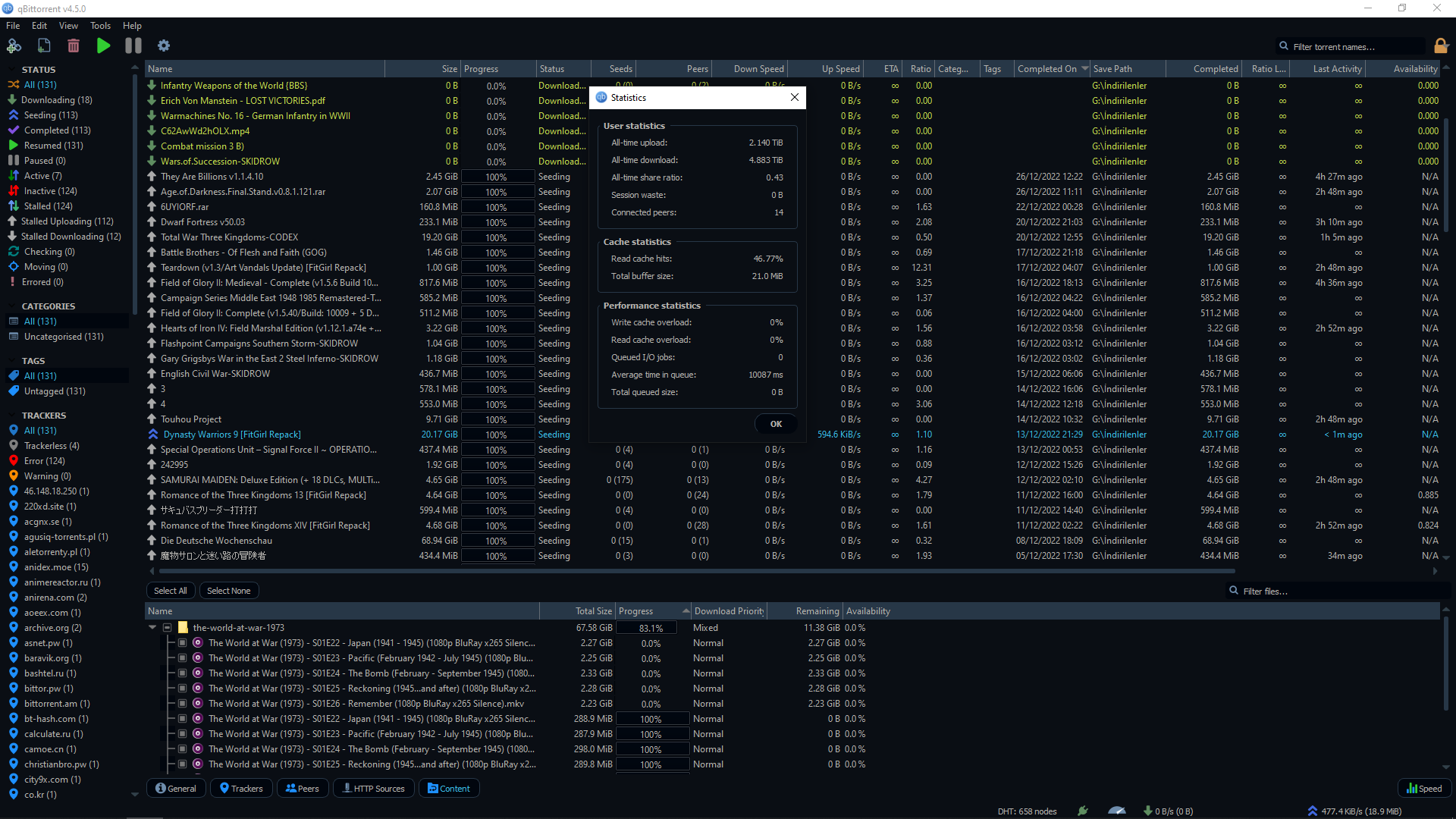Select the Active (7) status filter
This screenshot has width=1456, height=819.
pyautogui.click(x=43, y=176)
